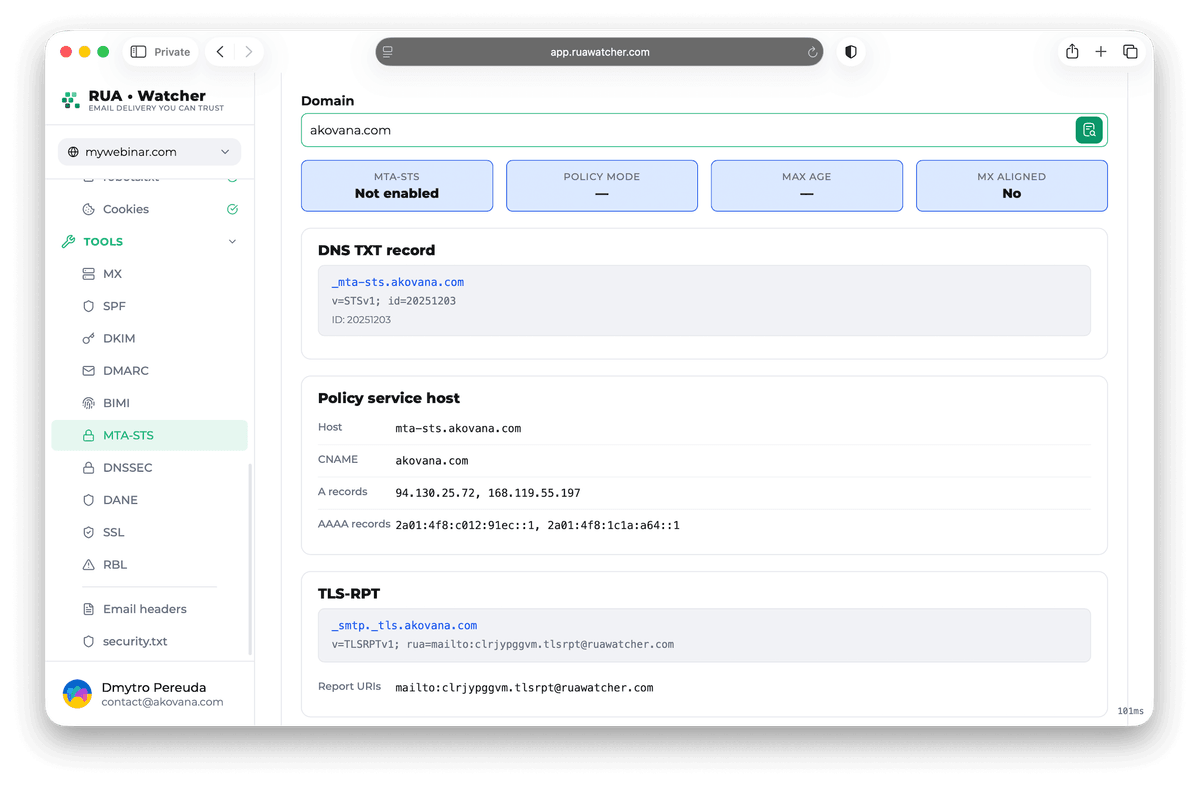Screen dimensions: 1199x786
Task: Click the MX server icon
Action: tap(89, 274)
